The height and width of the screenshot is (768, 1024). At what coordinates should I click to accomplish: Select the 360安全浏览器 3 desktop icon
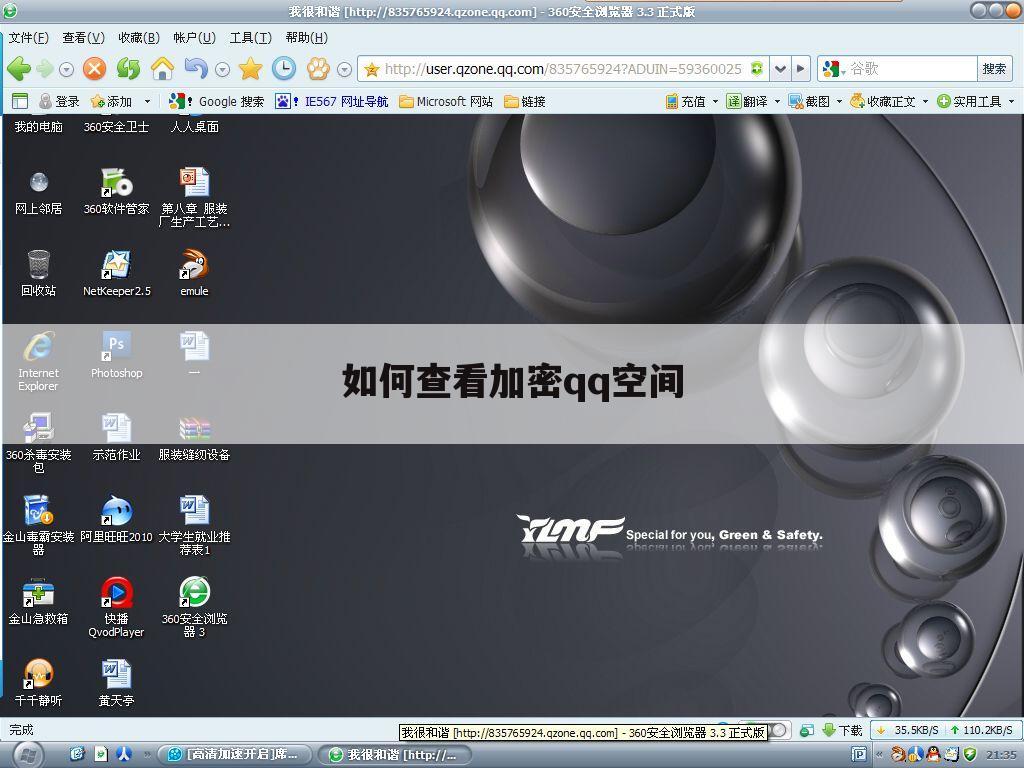(194, 607)
